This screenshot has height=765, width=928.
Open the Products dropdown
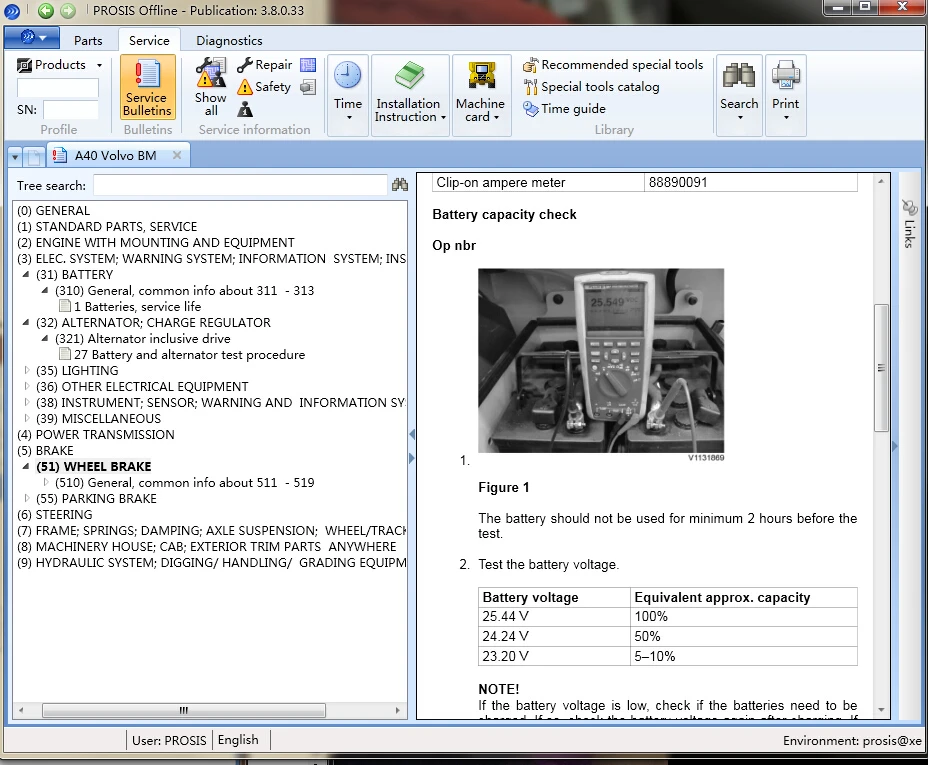pyautogui.click(x=59, y=64)
